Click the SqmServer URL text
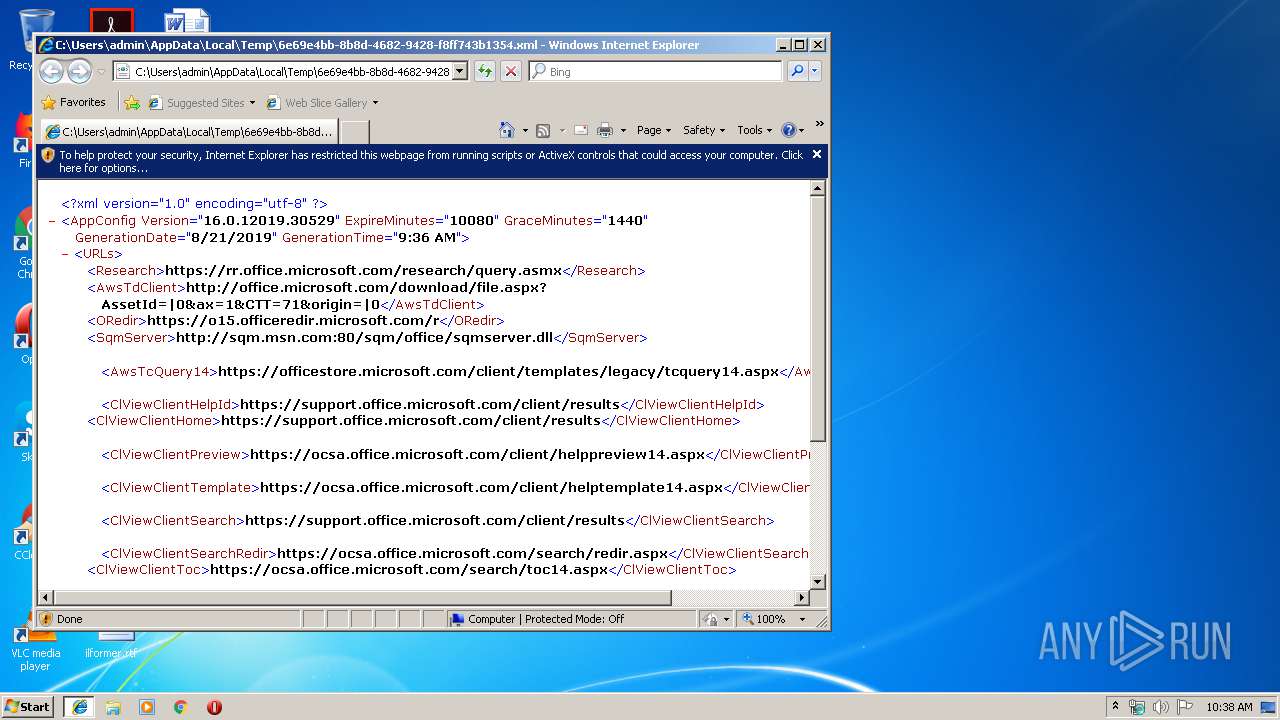Screen dimensions: 1280x720 364,338
